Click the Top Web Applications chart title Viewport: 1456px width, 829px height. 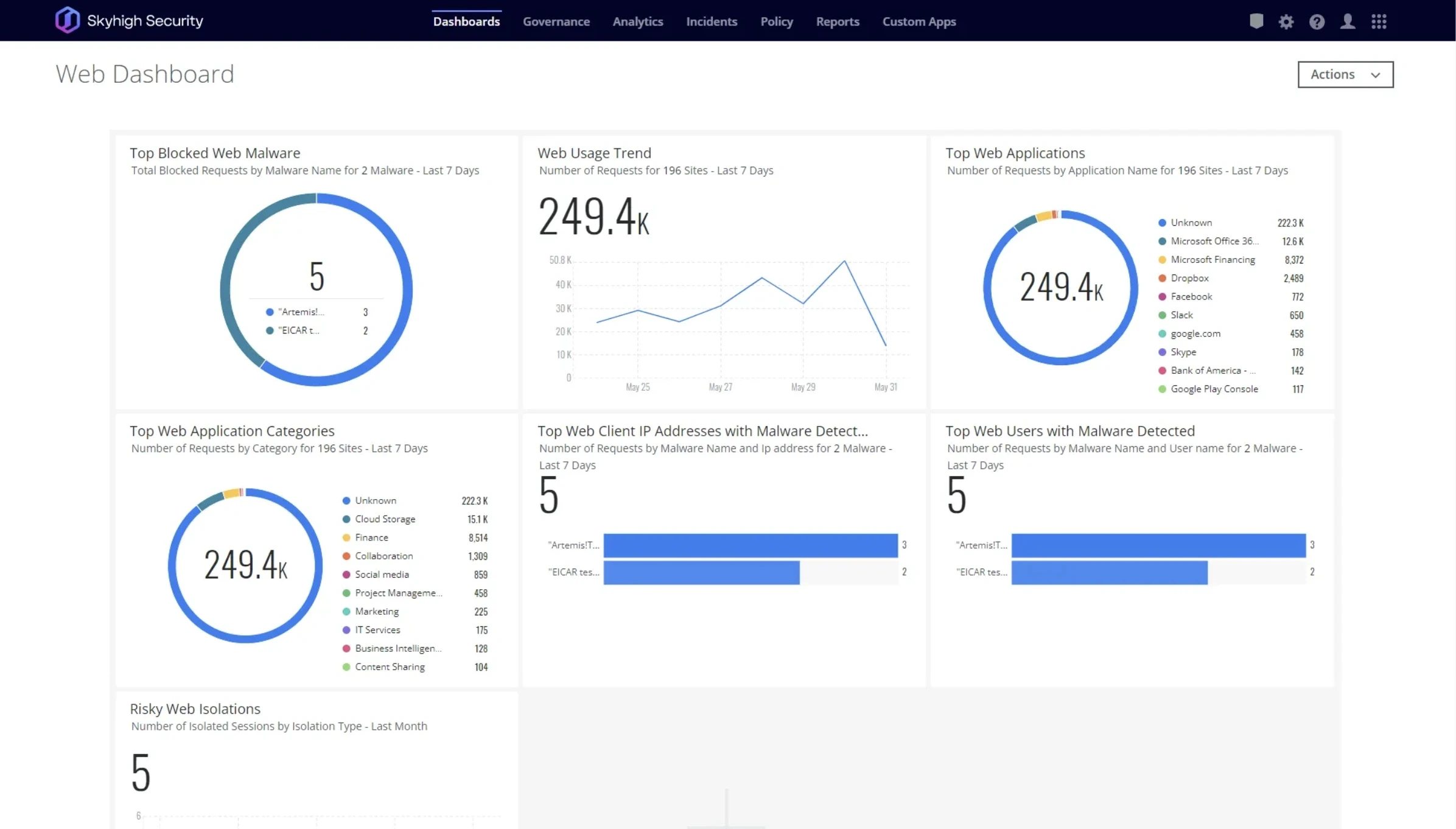pyautogui.click(x=1015, y=153)
